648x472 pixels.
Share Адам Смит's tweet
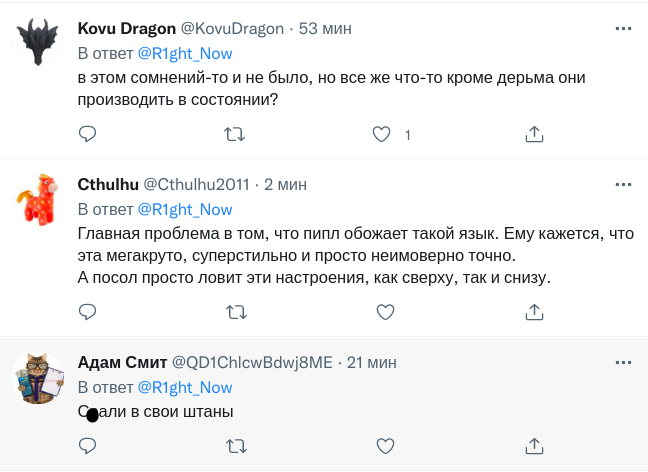[x=534, y=445]
